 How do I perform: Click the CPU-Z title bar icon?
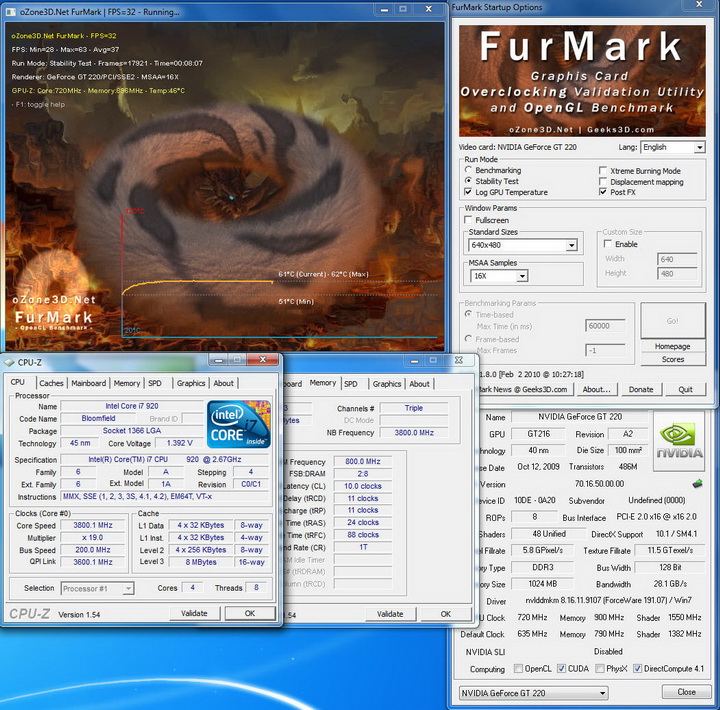(x=9, y=362)
